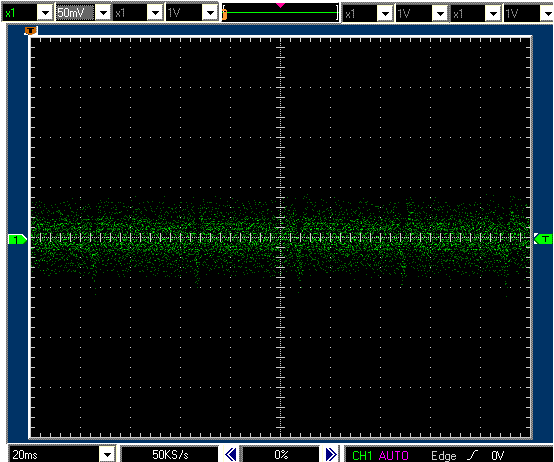
Task: Click the 0V trigger level field
Action: [x=497, y=455]
